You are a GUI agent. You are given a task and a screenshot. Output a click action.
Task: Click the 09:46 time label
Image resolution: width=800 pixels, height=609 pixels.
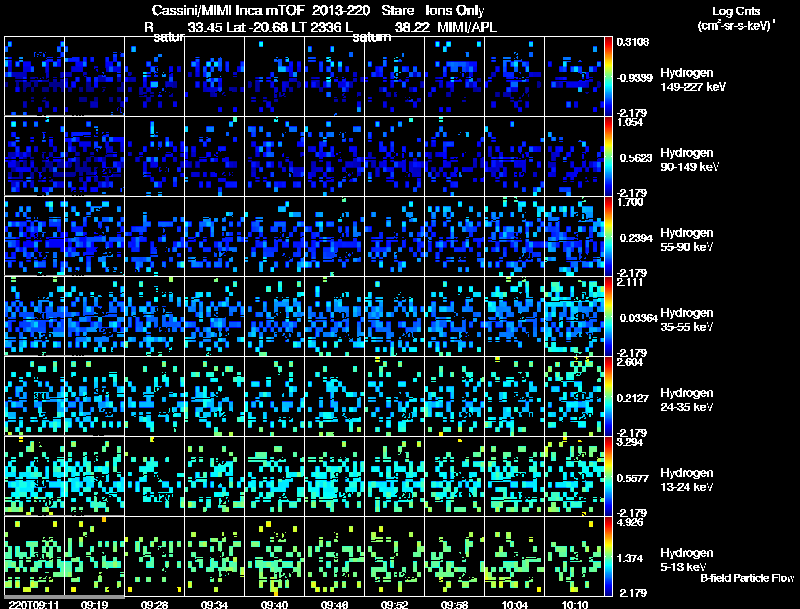(334, 604)
